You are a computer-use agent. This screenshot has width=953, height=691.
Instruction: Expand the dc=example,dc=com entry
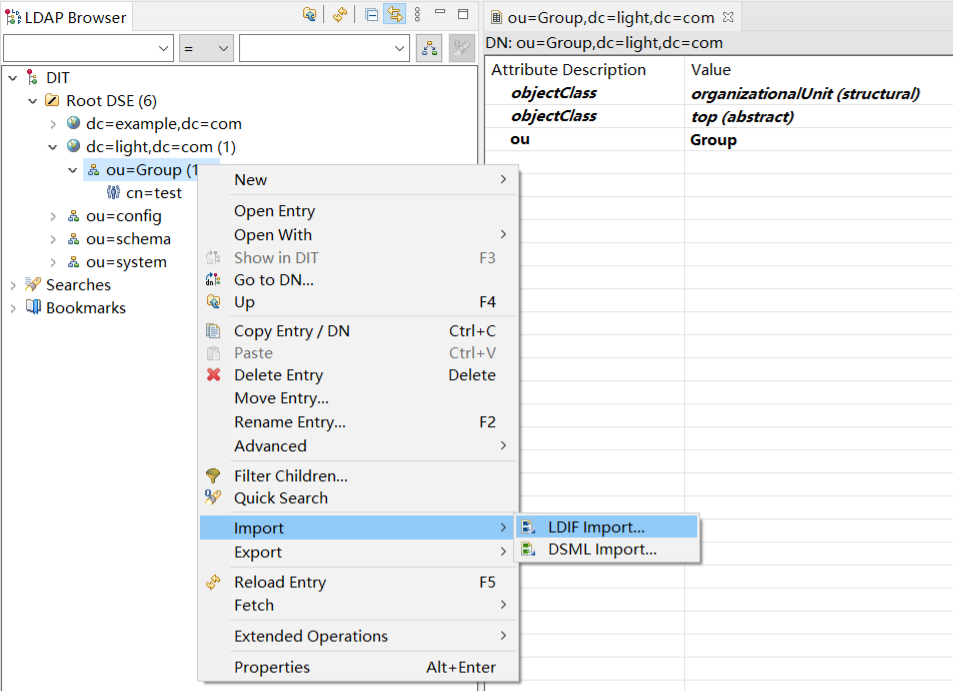pyautogui.click(x=53, y=124)
